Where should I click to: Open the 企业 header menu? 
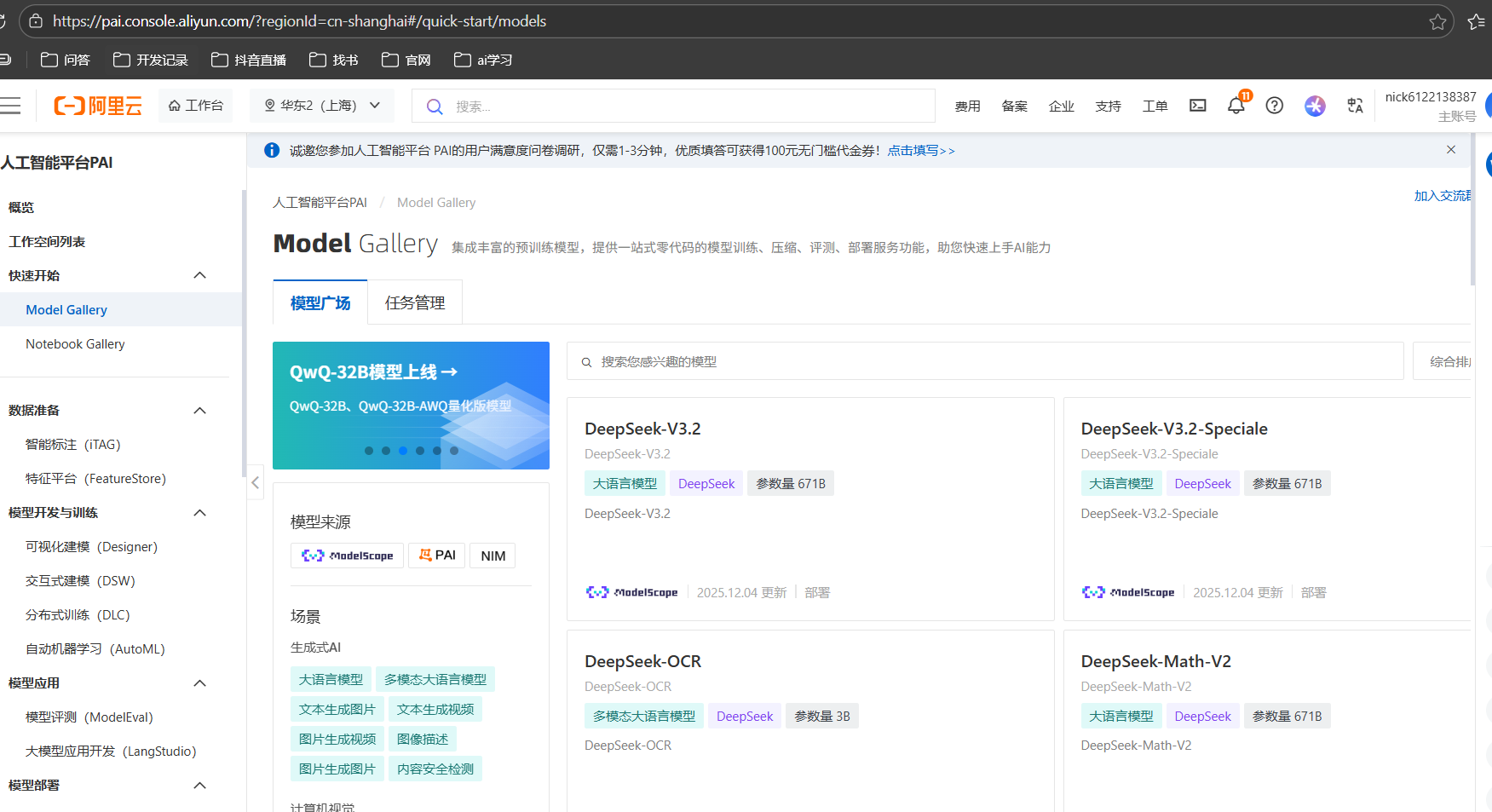coord(1061,107)
